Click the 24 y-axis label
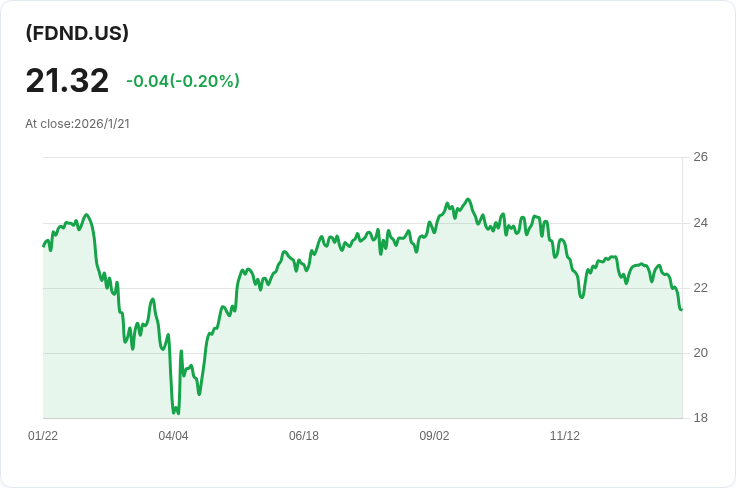736x488 pixels. click(700, 223)
